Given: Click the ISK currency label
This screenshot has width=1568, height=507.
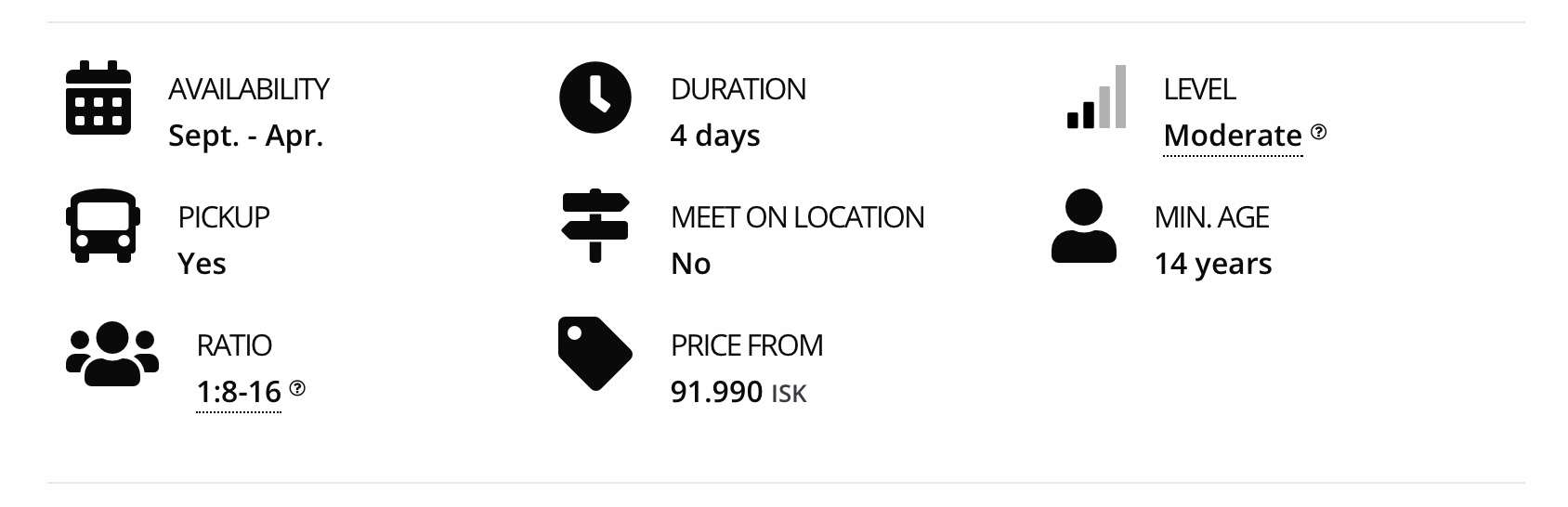Looking at the screenshot, I should [789, 394].
